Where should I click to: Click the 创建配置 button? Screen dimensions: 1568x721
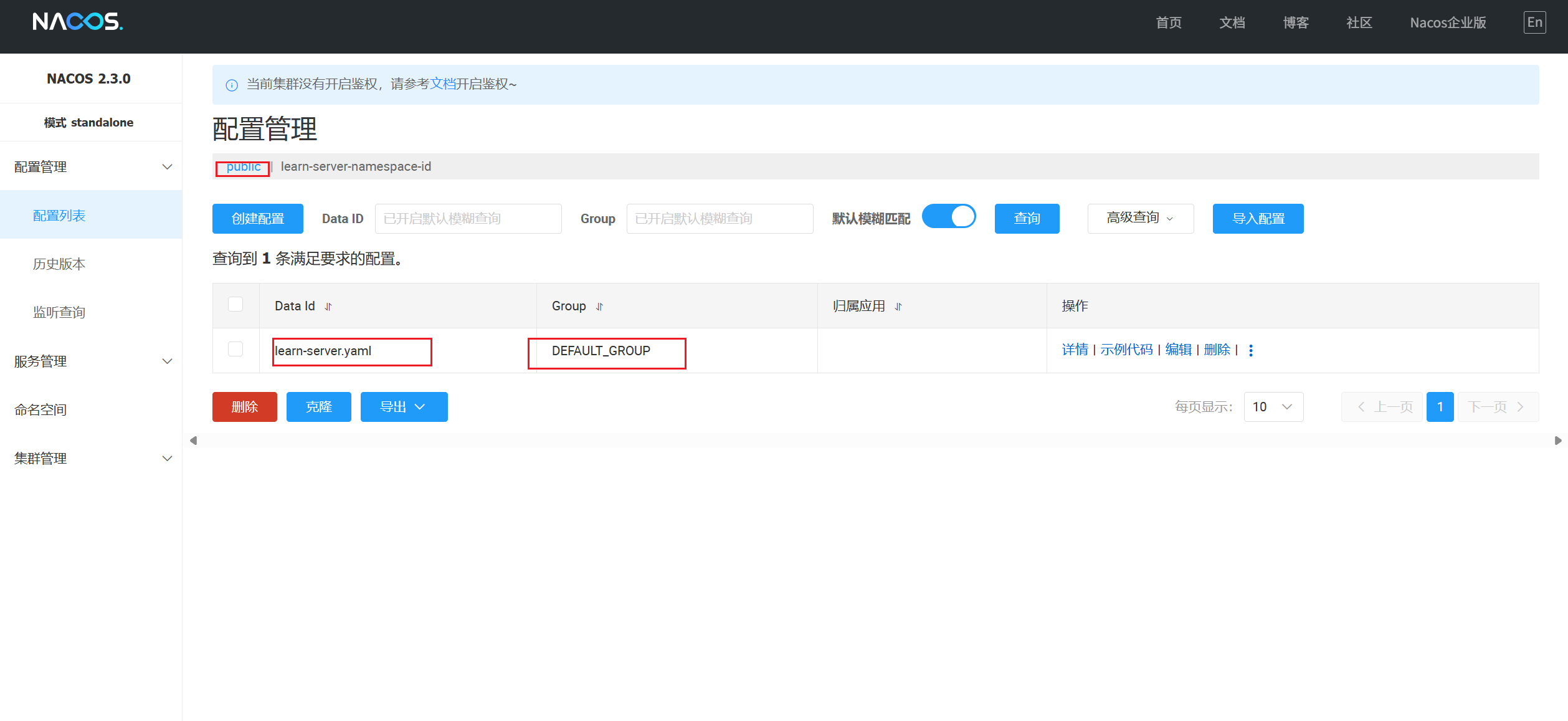257,219
